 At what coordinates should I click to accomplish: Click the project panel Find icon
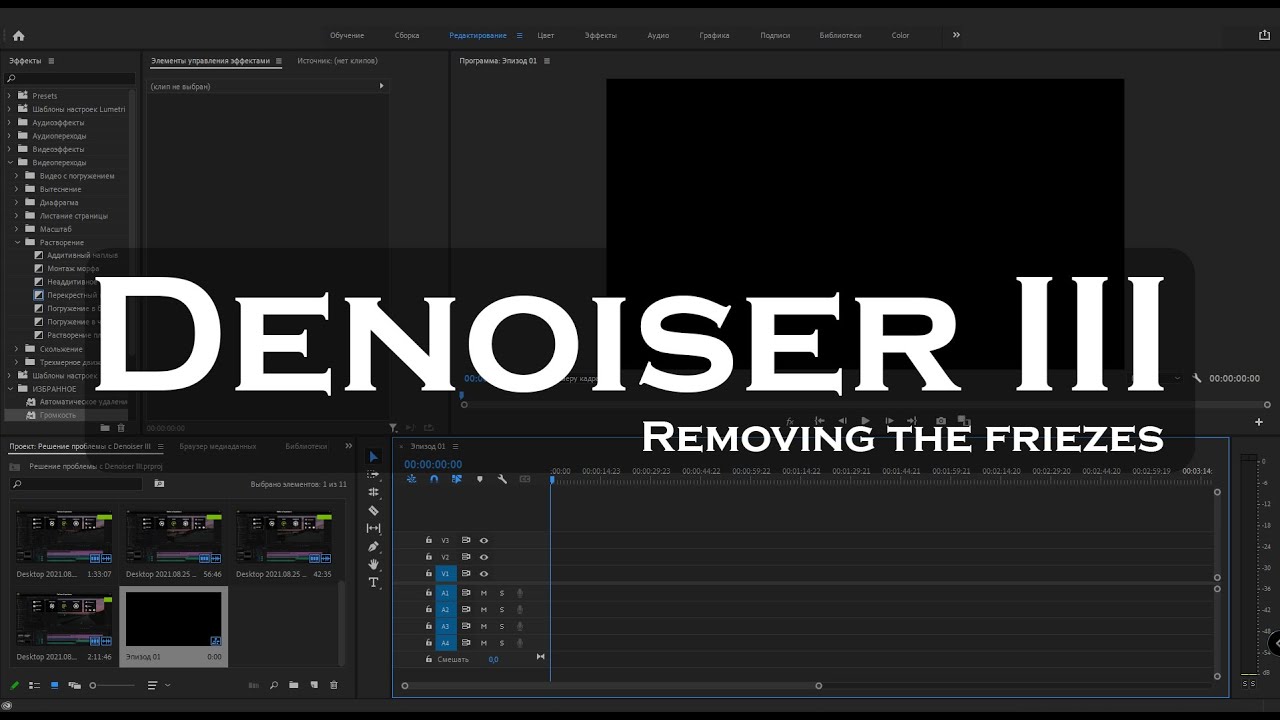pos(274,685)
